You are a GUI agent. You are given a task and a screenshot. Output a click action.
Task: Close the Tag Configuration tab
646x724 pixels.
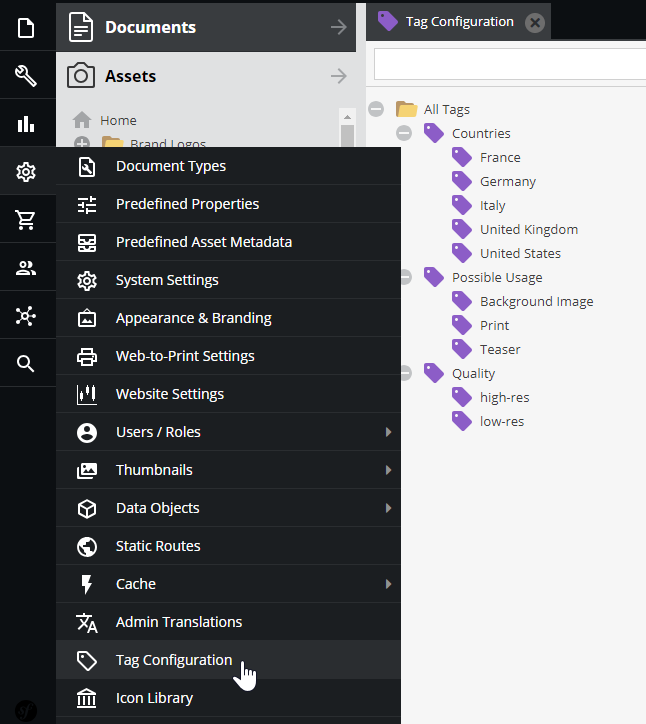coord(535,23)
